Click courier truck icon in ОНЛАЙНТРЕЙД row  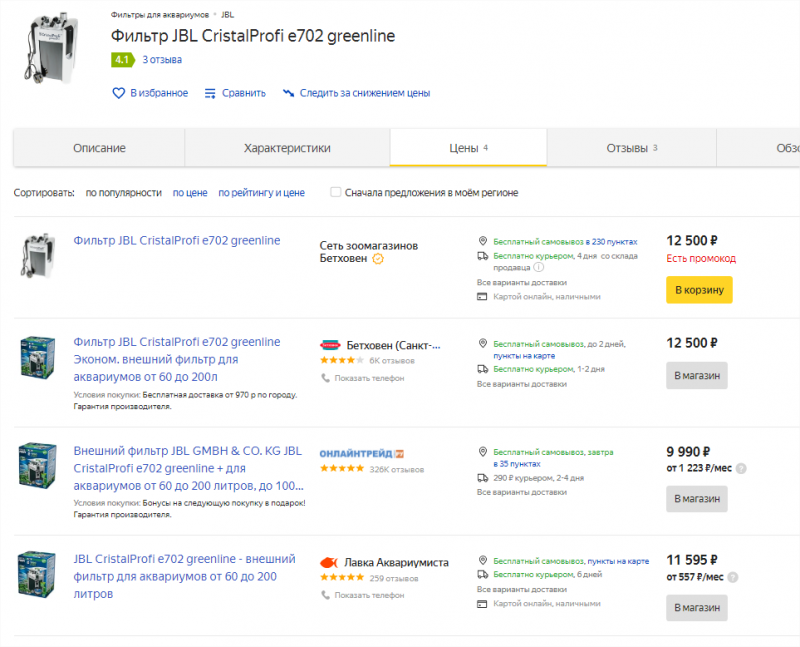(482, 478)
